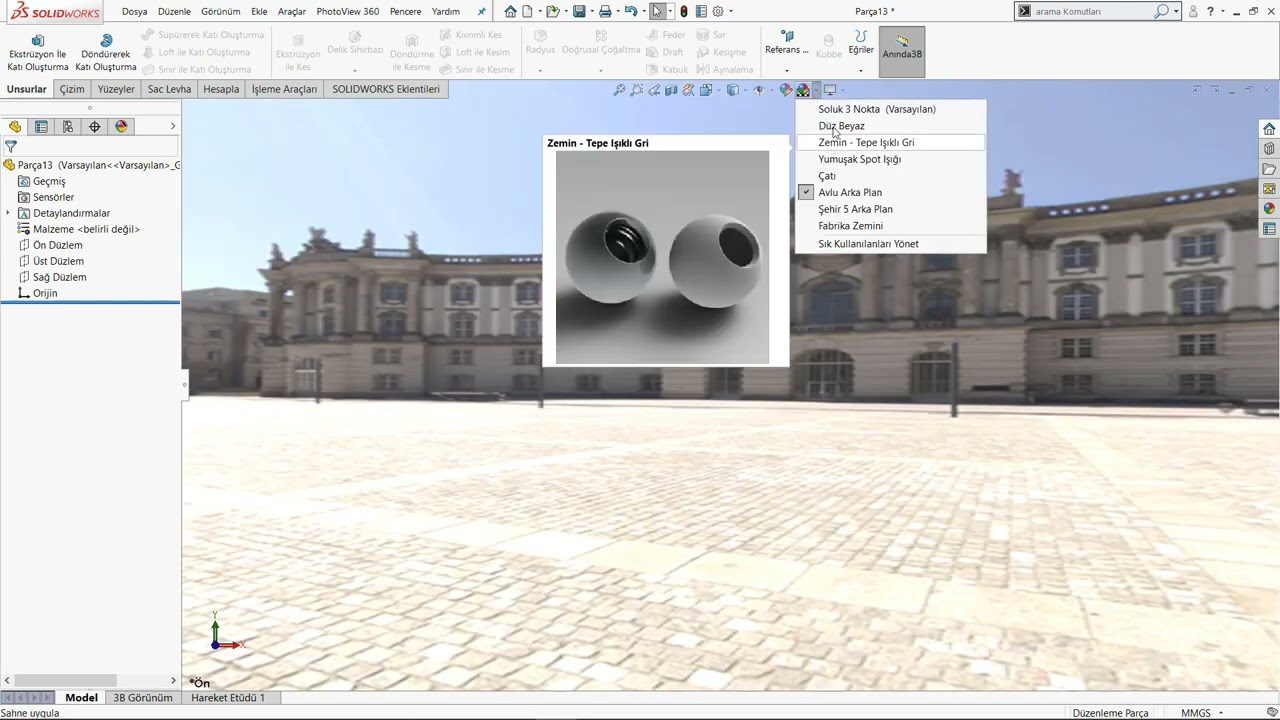Viewport: 1280px width, 720px height.
Task: Click the user login icon
Action: point(1193,12)
